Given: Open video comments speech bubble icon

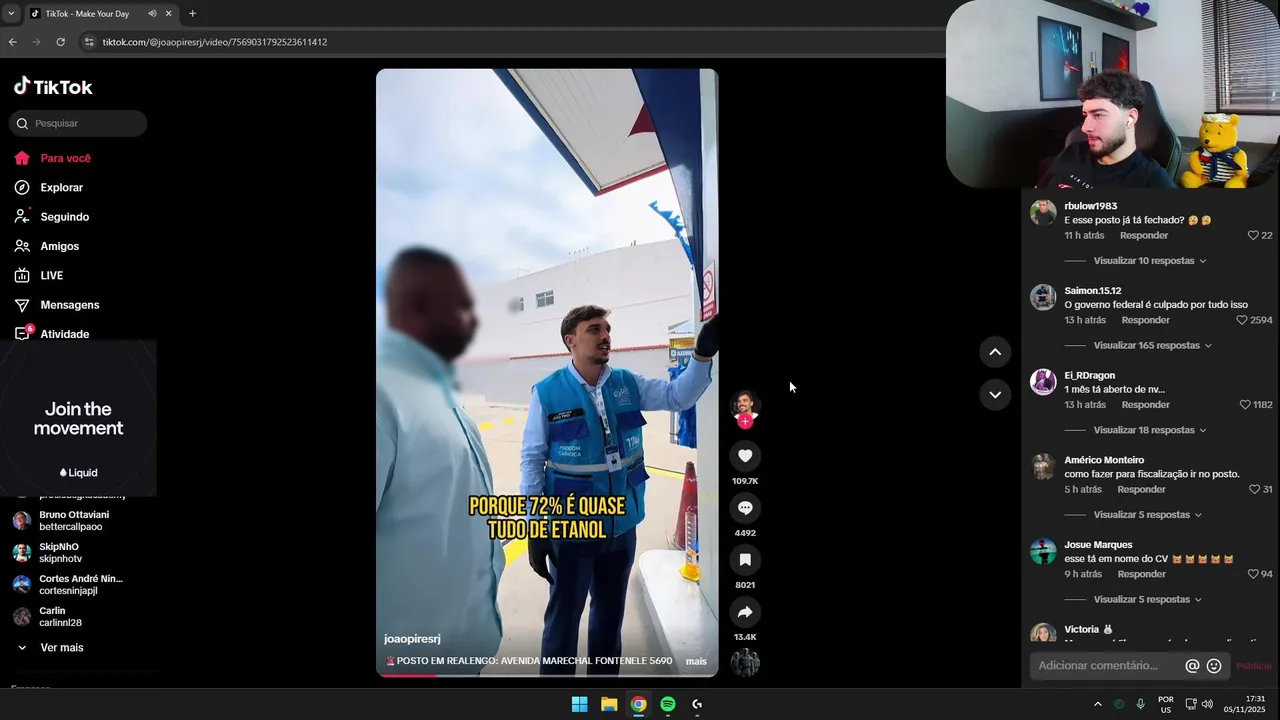Looking at the screenshot, I should [745, 508].
